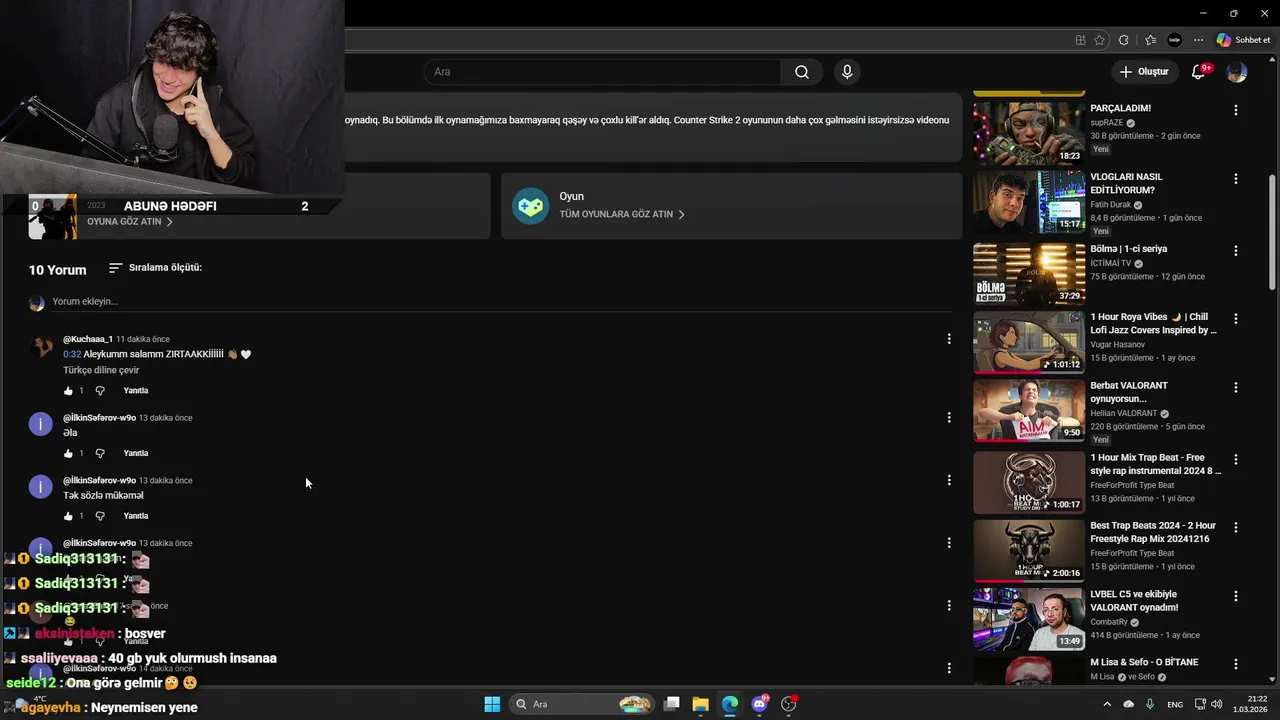
Task: Open options for Bölmə 1-ci seriya video
Action: coord(1236,251)
